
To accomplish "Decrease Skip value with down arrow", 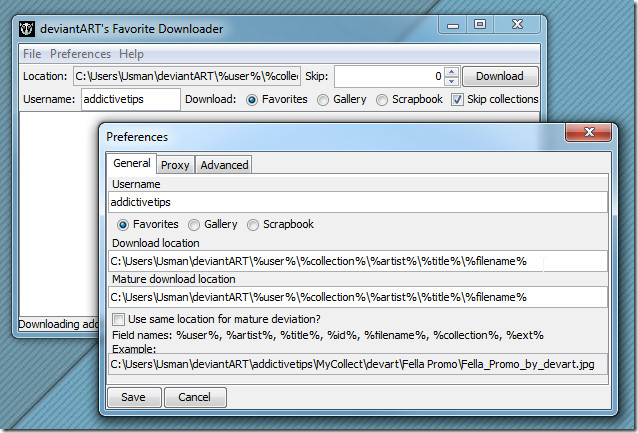I will [451, 81].
